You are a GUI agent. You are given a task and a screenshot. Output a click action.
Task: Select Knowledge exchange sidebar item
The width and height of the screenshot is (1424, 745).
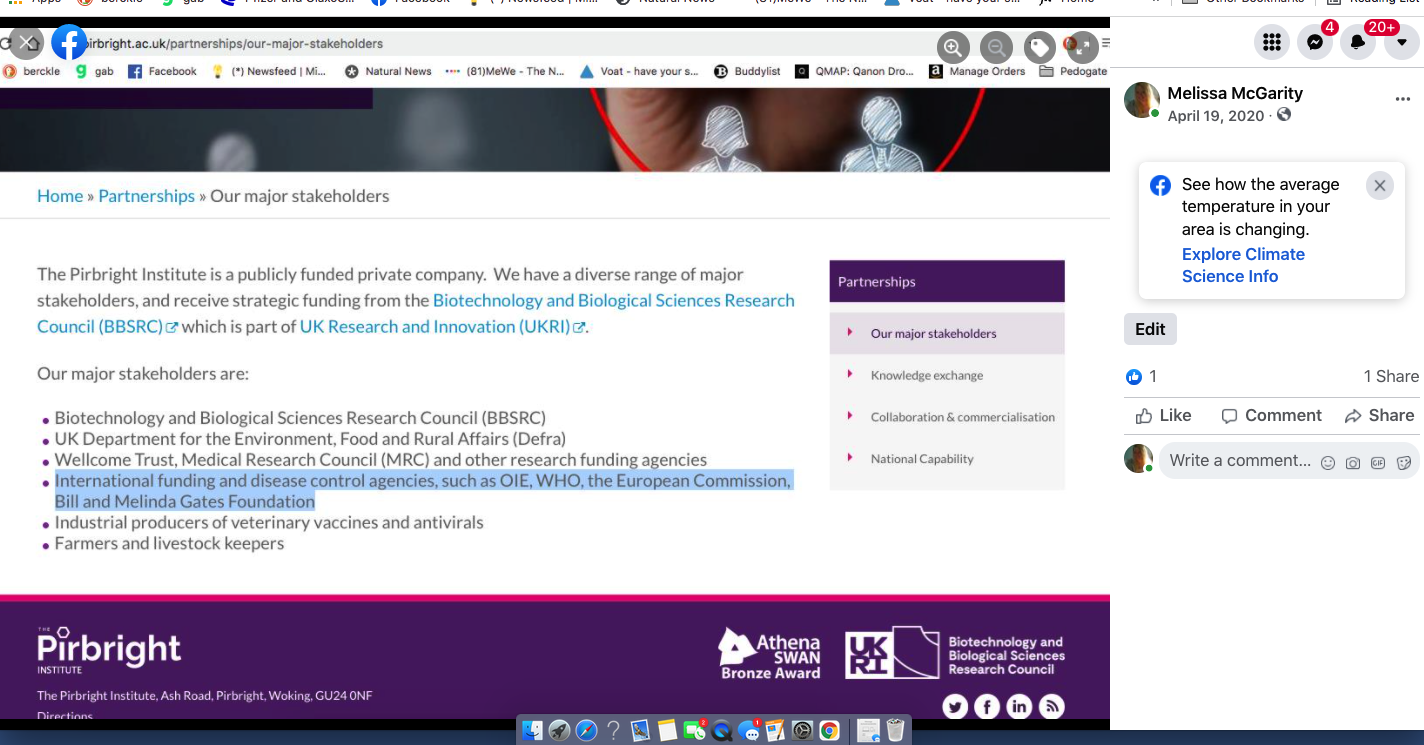[947, 375]
